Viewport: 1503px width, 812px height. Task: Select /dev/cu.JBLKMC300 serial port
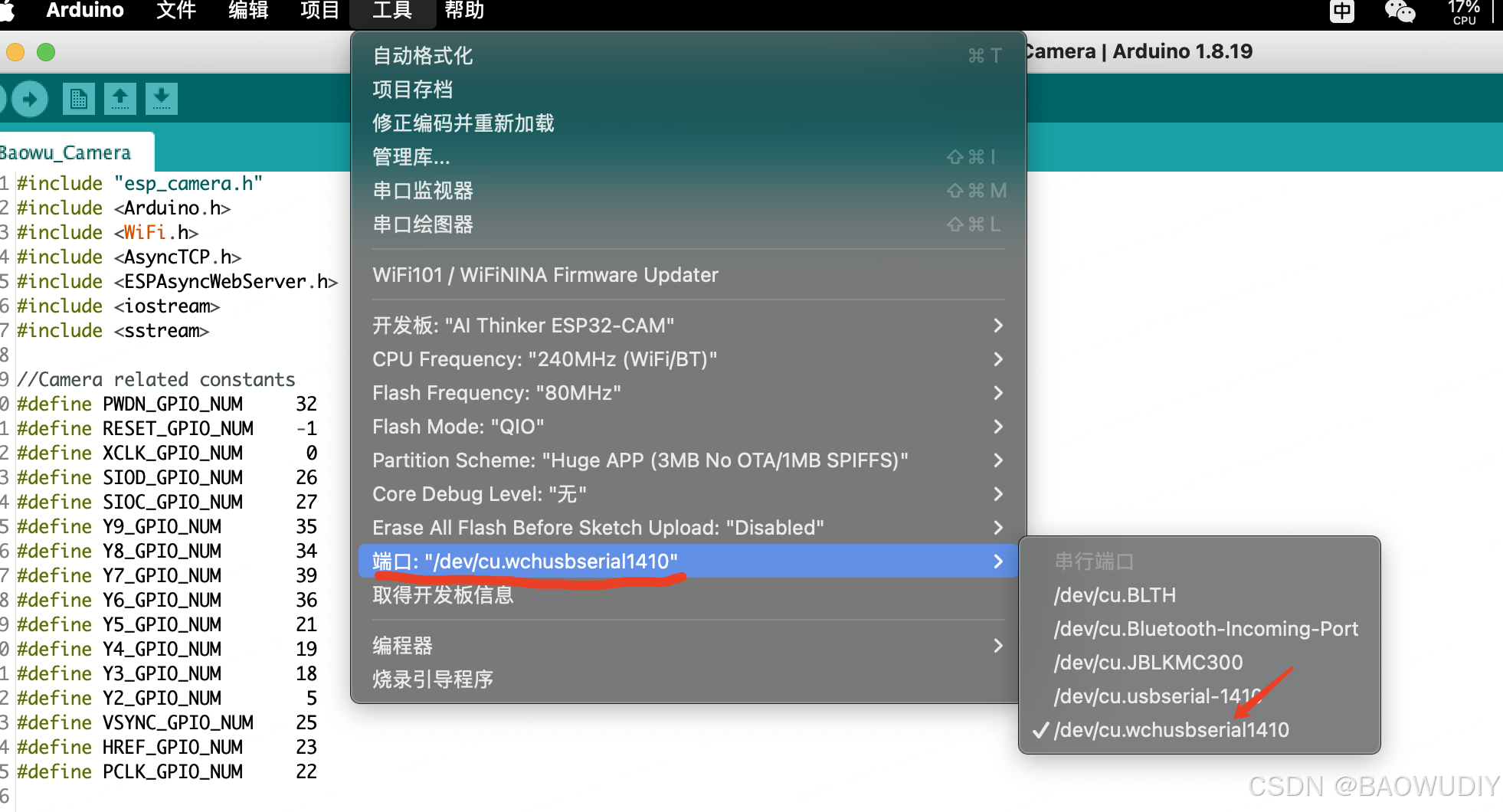pyautogui.click(x=1148, y=662)
